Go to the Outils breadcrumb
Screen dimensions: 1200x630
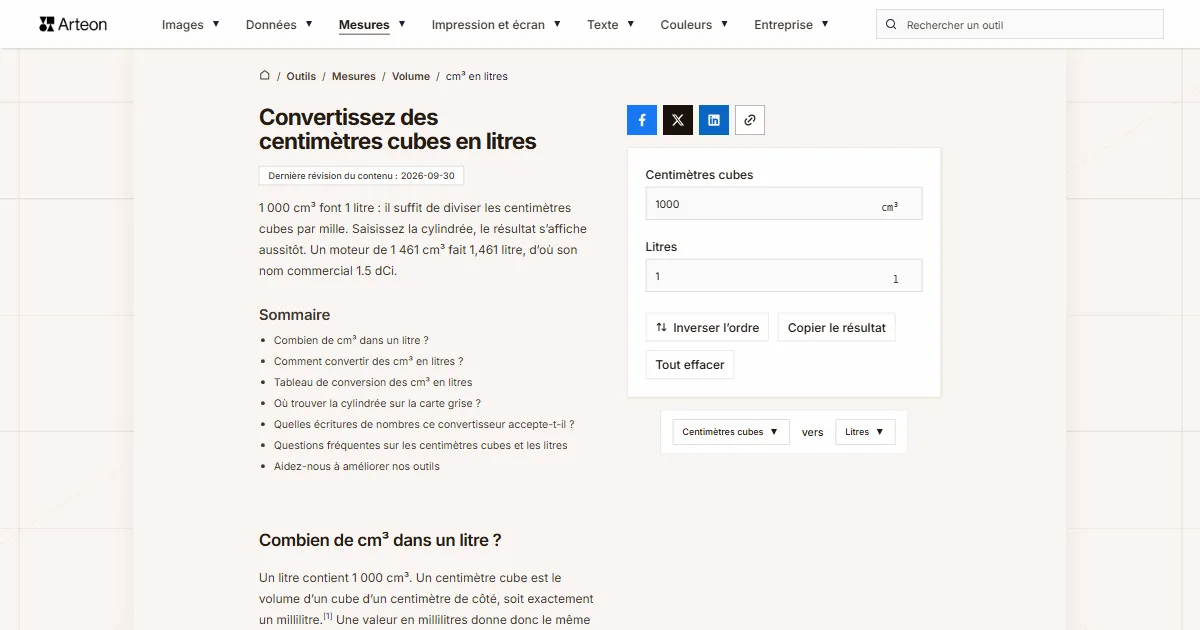point(301,76)
